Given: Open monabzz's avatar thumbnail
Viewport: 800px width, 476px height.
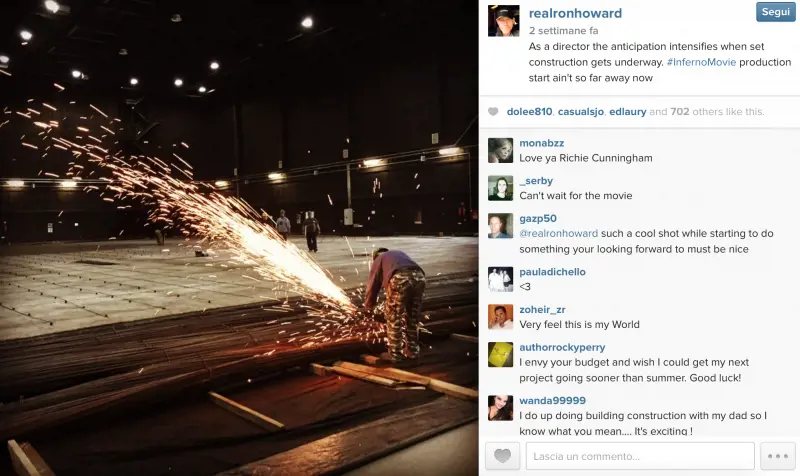Looking at the screenshot, I should point(501,151).
